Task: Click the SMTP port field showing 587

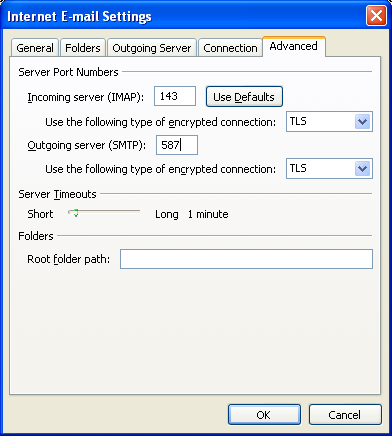Action: pos(177,145)
